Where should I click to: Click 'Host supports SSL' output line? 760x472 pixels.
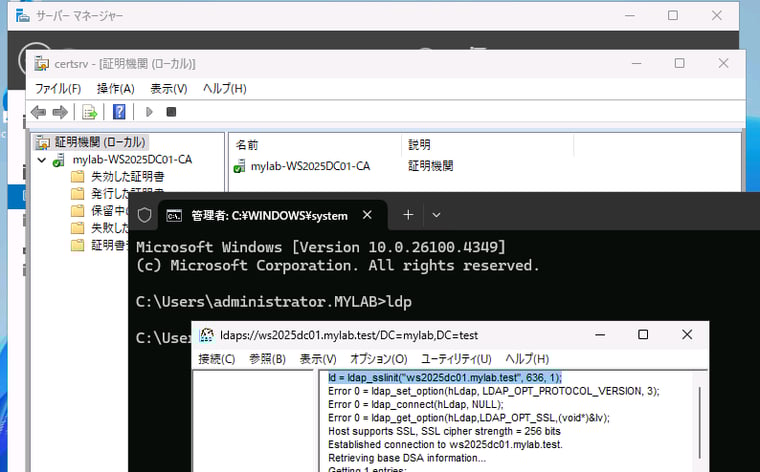pos(444,431)
